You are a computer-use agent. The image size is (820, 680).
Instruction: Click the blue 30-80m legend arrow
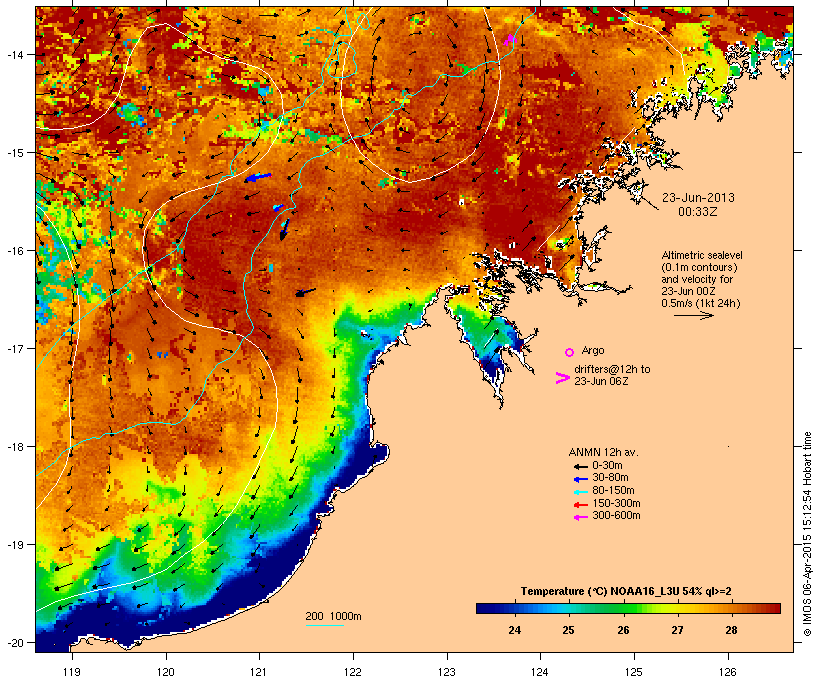point(581,479)
